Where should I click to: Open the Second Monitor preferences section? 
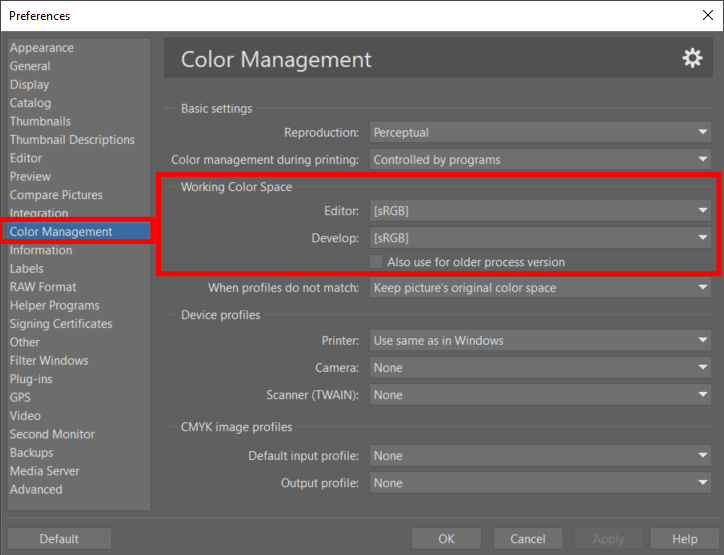tap(52, 434)
